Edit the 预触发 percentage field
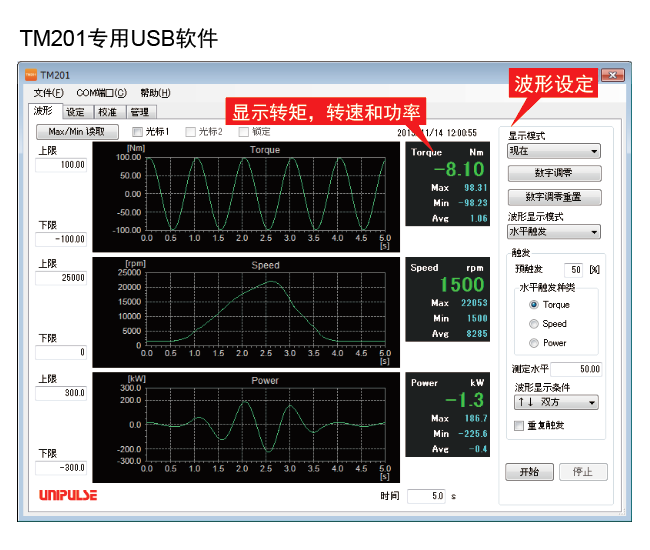 (574, 270)
